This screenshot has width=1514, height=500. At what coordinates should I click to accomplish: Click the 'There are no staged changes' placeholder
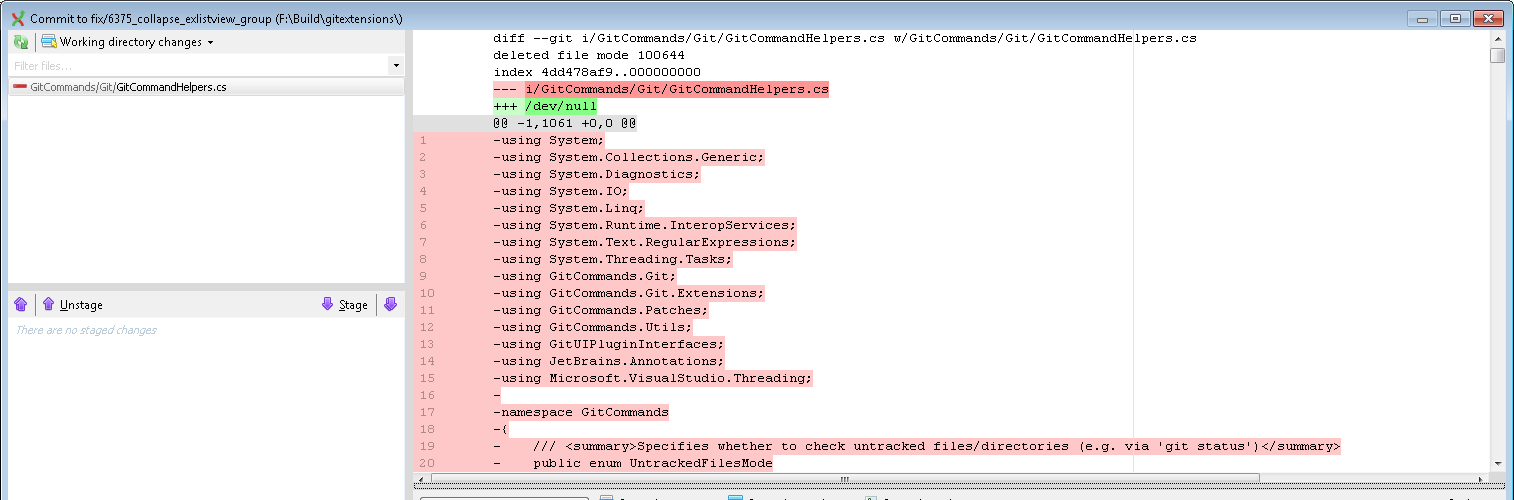pos(86,330)
